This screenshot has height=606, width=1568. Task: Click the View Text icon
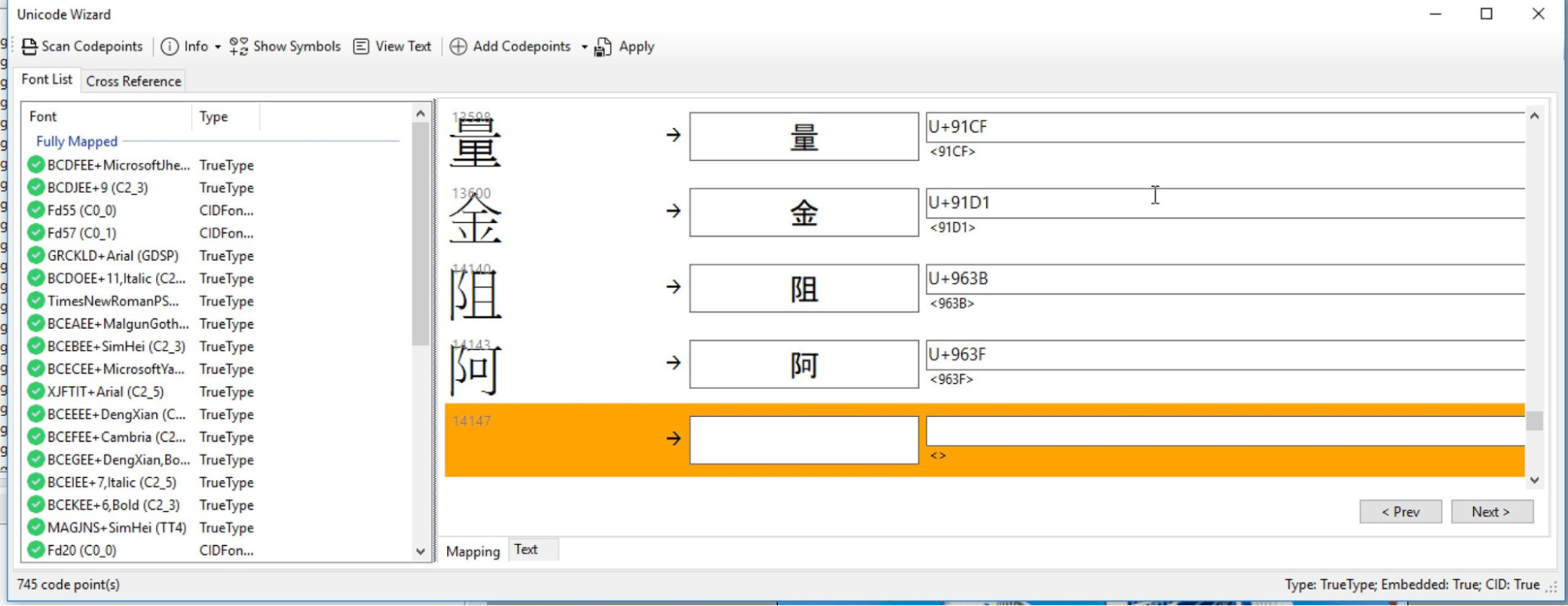click(x=361, y=47)
